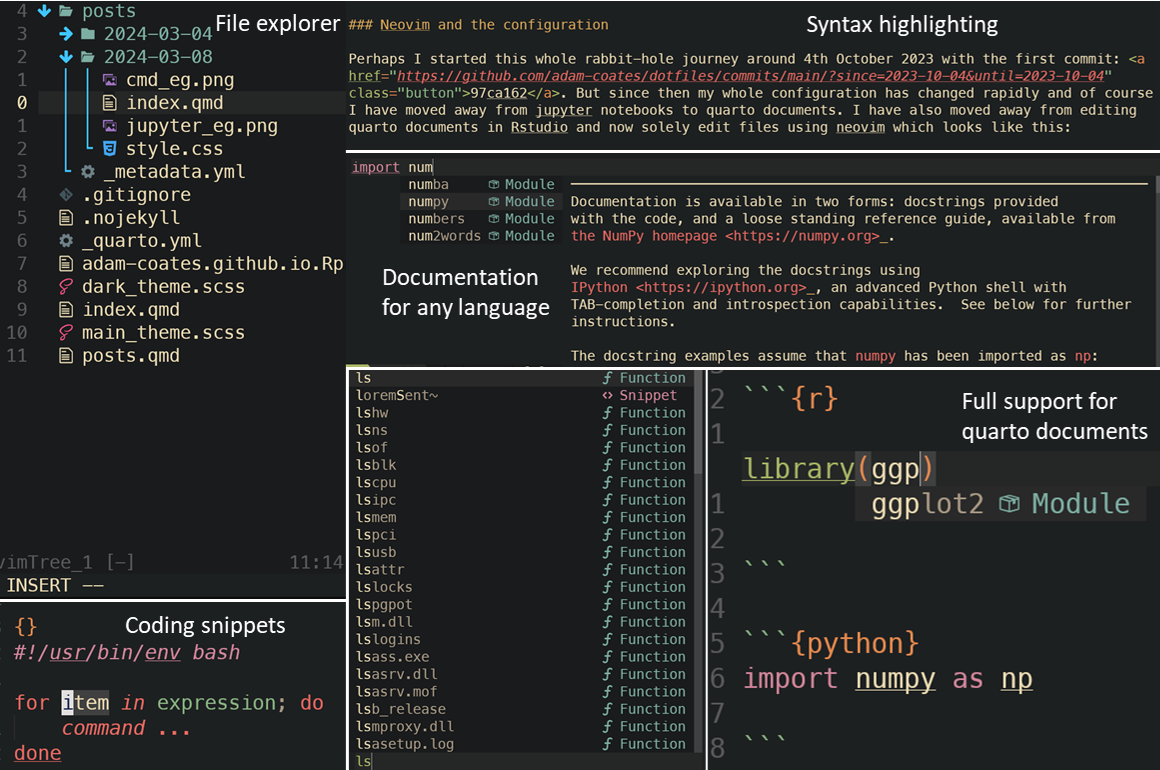Click the _quarto.yml gear icon
Image resolution: width=1160 pixels, height=770 pixels.
click(66, 240)
